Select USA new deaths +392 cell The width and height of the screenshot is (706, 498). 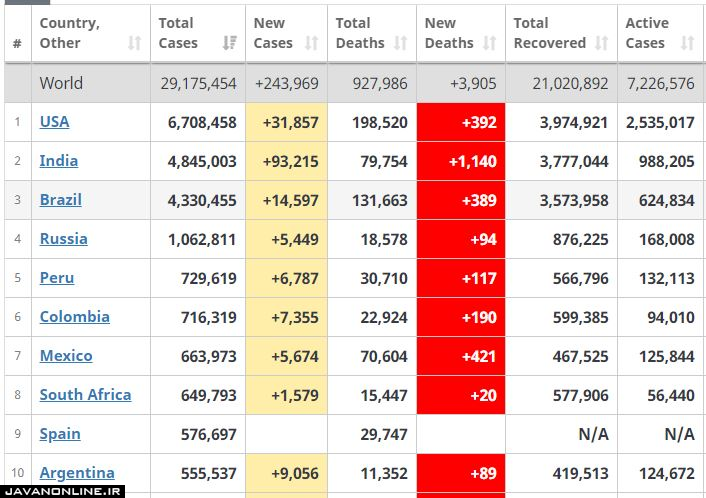click(x=461, y=122)
